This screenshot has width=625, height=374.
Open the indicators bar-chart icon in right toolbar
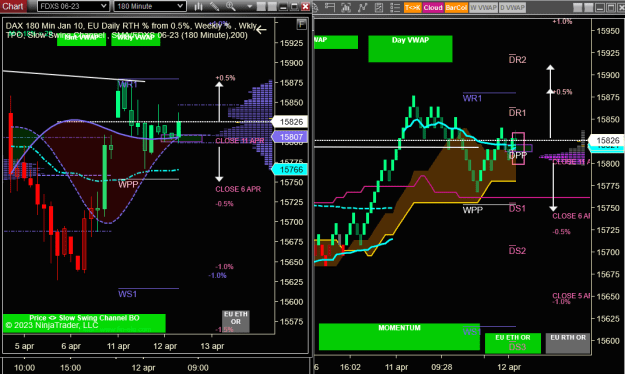click(346, 7)
